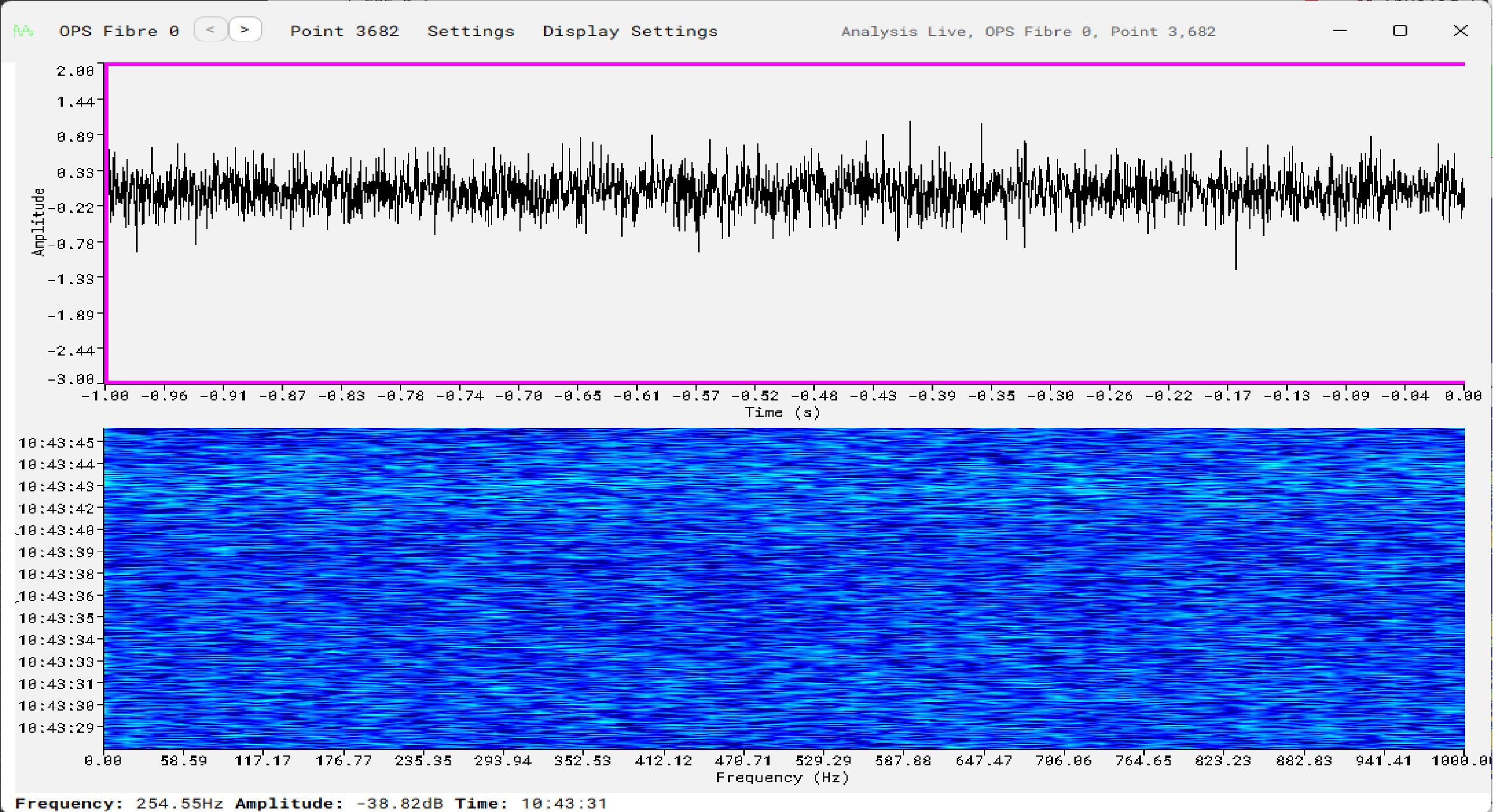Go to previous fibre with left arrow
The image size is (1493, 812).
click(210, 29)
